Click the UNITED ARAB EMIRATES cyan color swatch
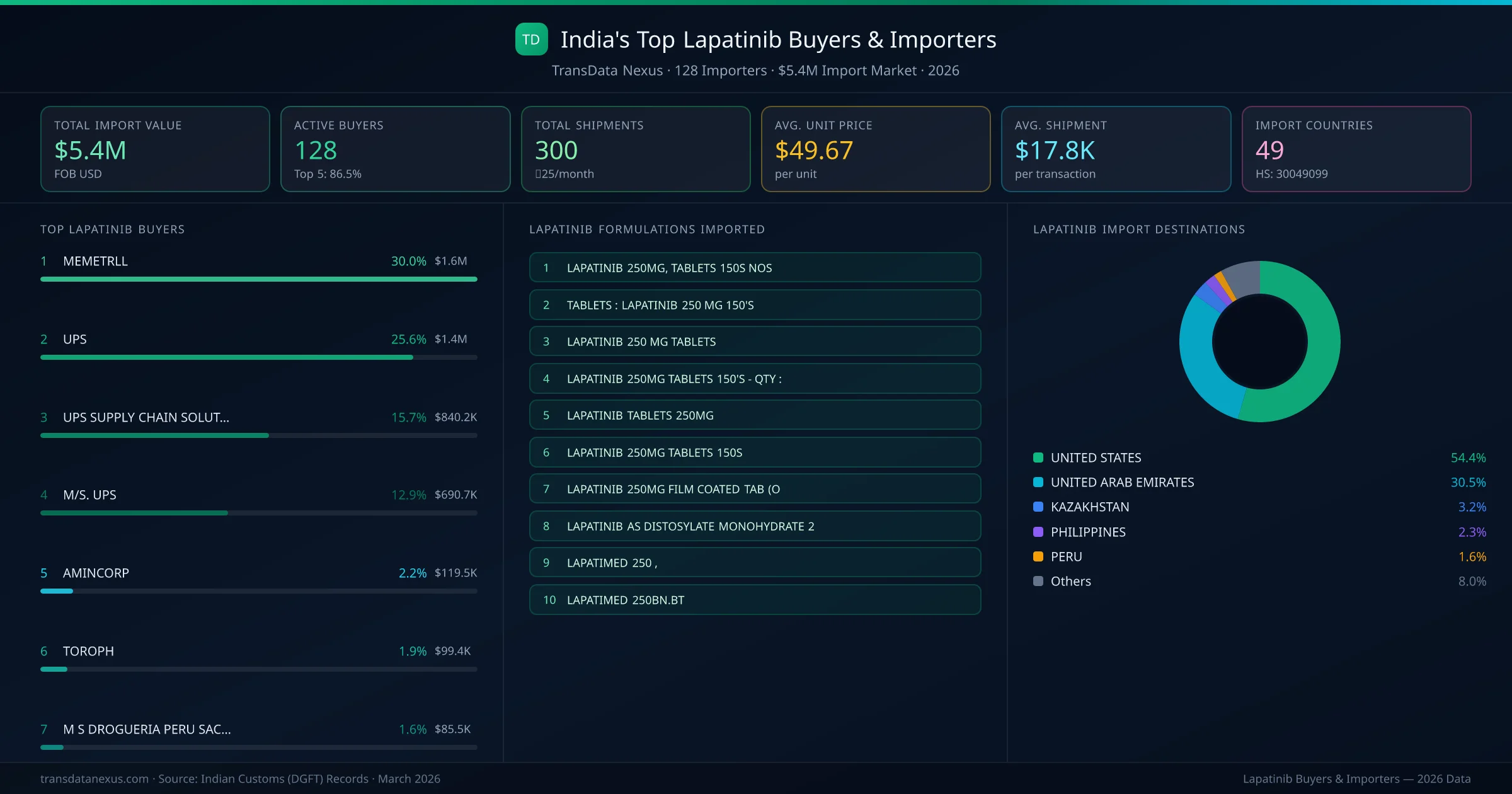The width and height of the screenshot is (1512, 794). pos(1037,482)
